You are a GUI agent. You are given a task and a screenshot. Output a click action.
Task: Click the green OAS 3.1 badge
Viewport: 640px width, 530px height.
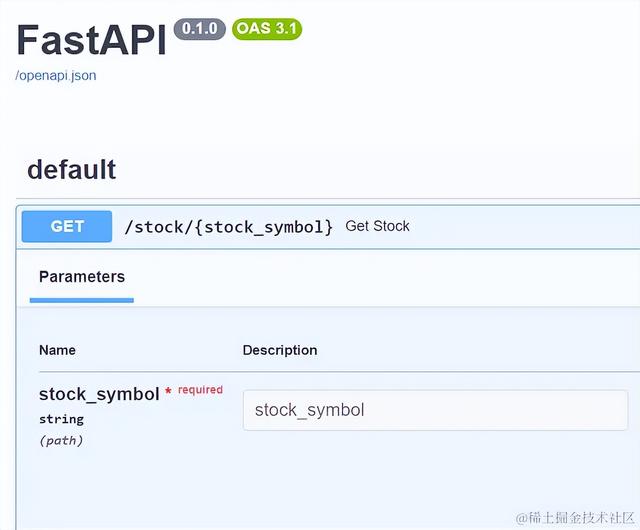click(267, 29)
